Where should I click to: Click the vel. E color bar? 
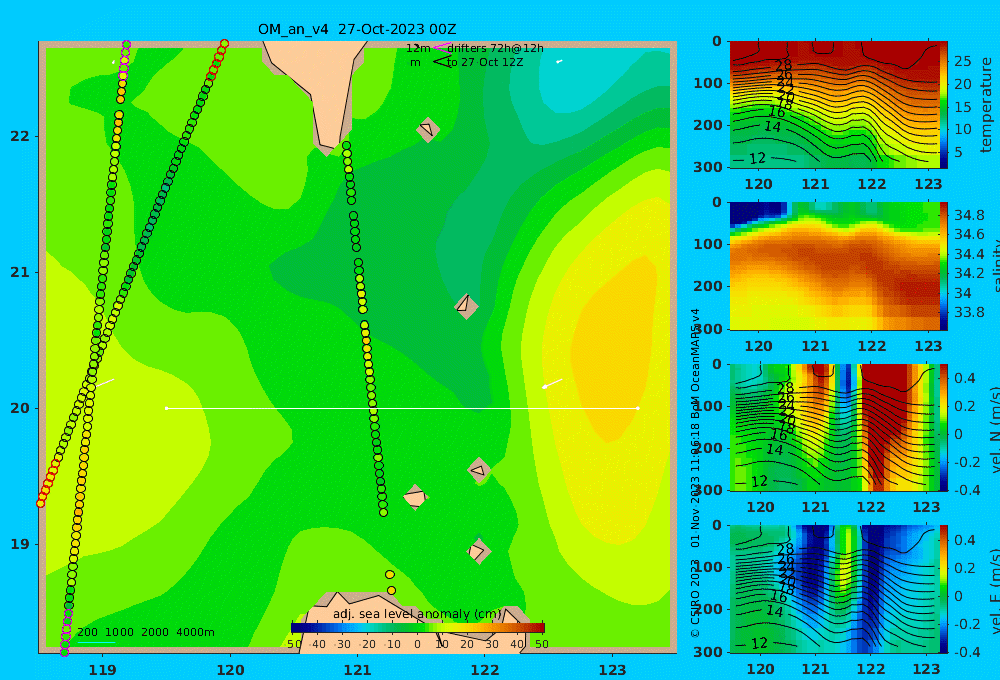944,589
